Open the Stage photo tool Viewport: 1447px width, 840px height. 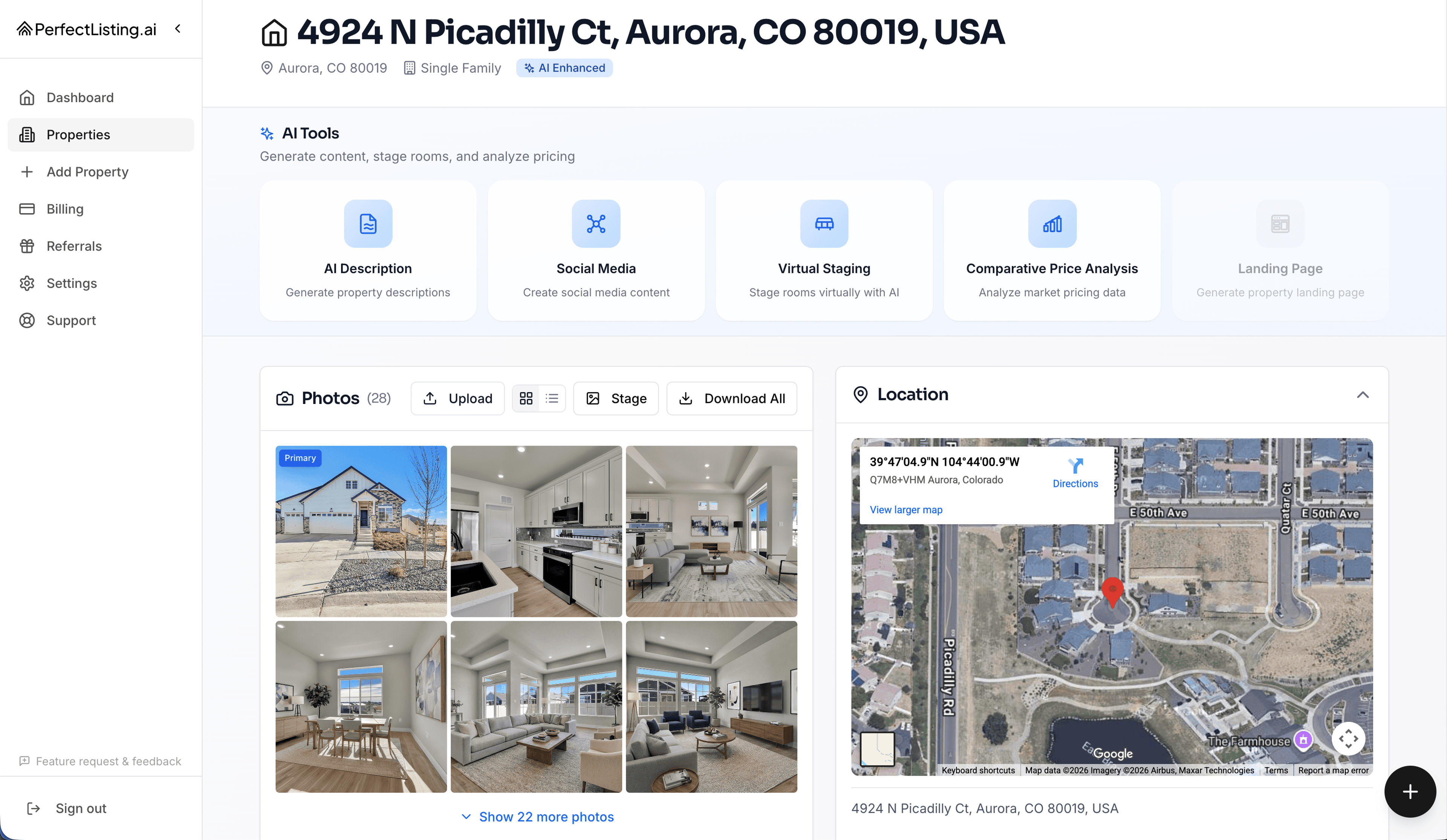pos(616,398)
